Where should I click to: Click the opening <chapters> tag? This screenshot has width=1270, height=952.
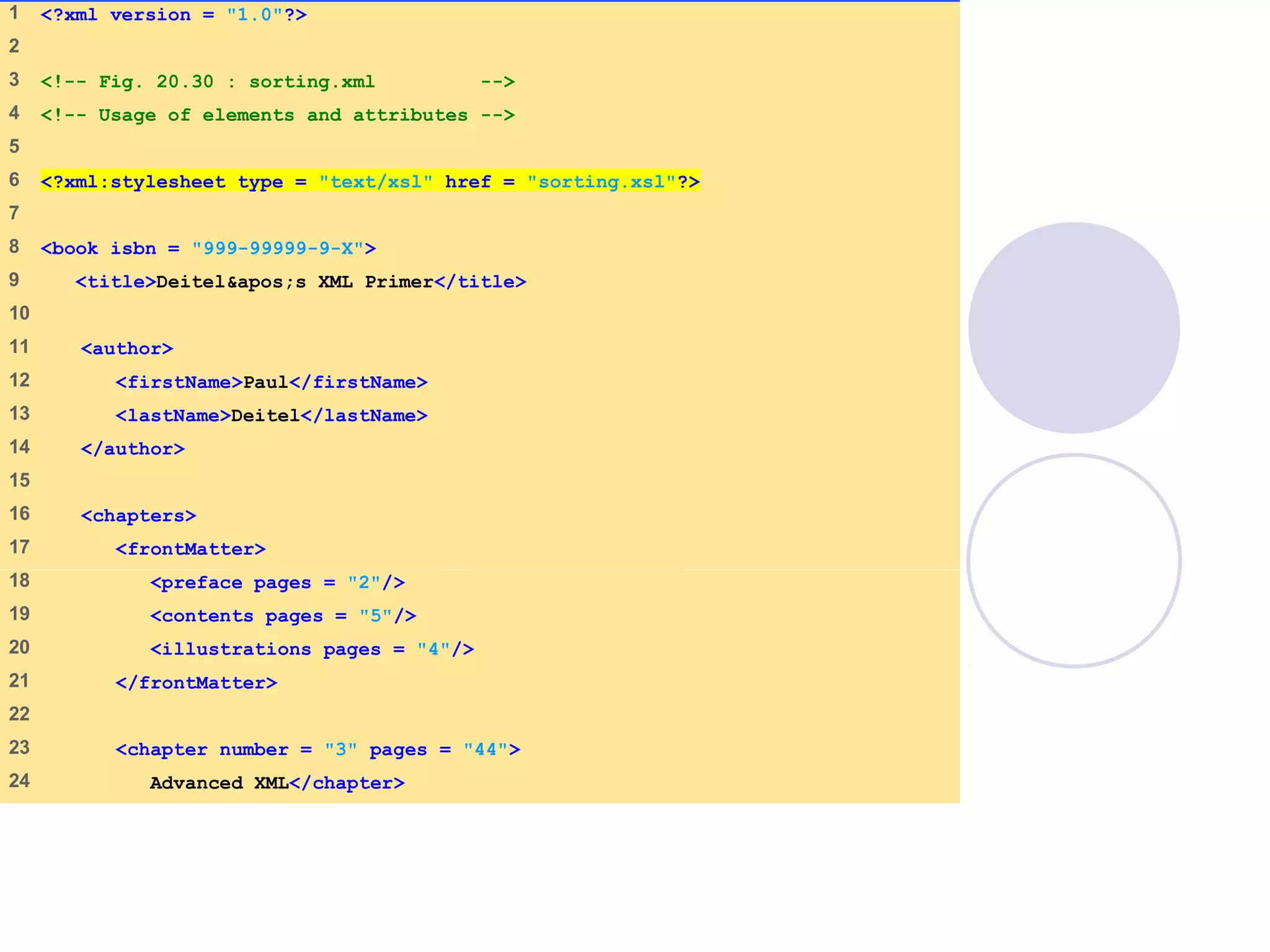coord(138,516)
